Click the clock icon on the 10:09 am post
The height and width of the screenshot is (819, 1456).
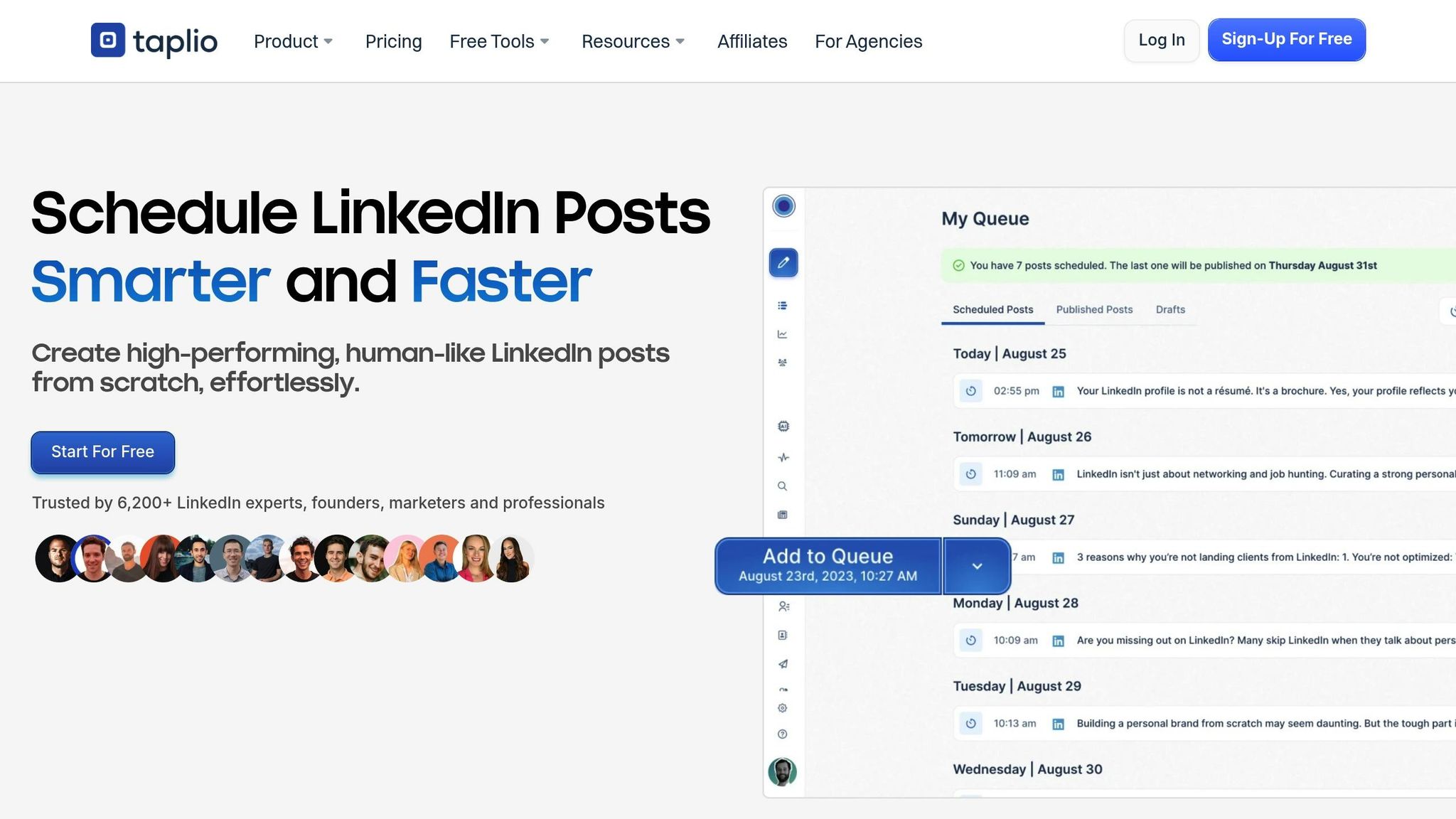(x=971, y=641)
